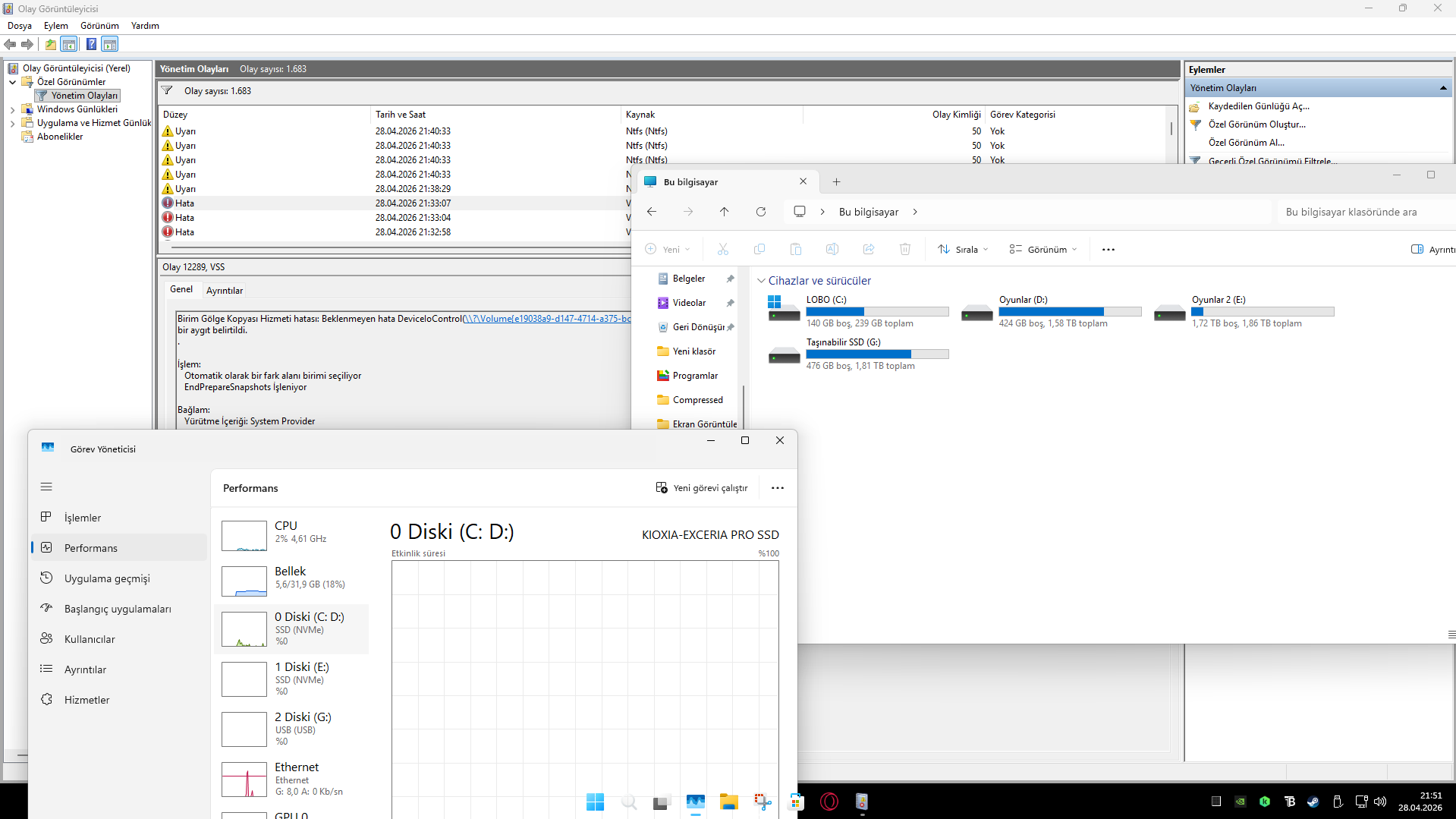Go to İşlemler in Task Manager sidebar

click(120, 518)
